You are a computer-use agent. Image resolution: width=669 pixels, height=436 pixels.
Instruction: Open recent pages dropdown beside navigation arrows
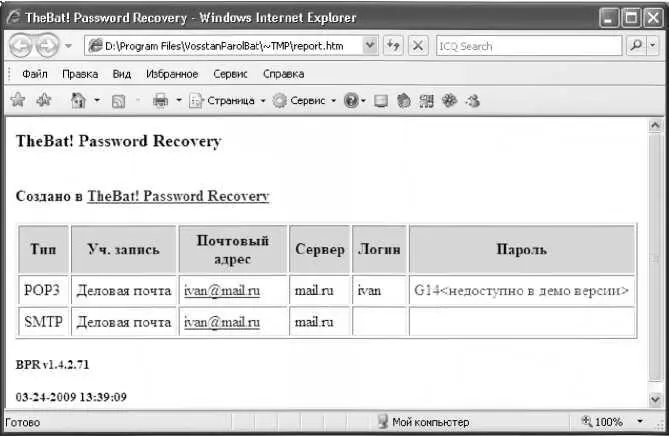click(68, 46)
